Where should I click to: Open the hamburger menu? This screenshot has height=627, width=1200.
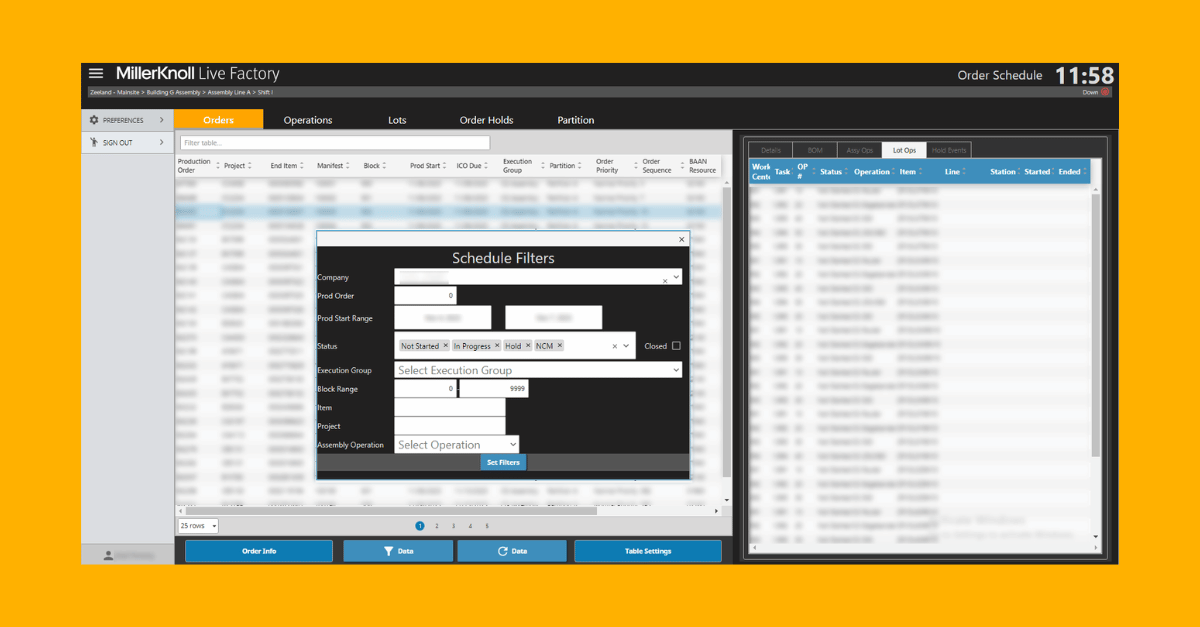point(96,74)
